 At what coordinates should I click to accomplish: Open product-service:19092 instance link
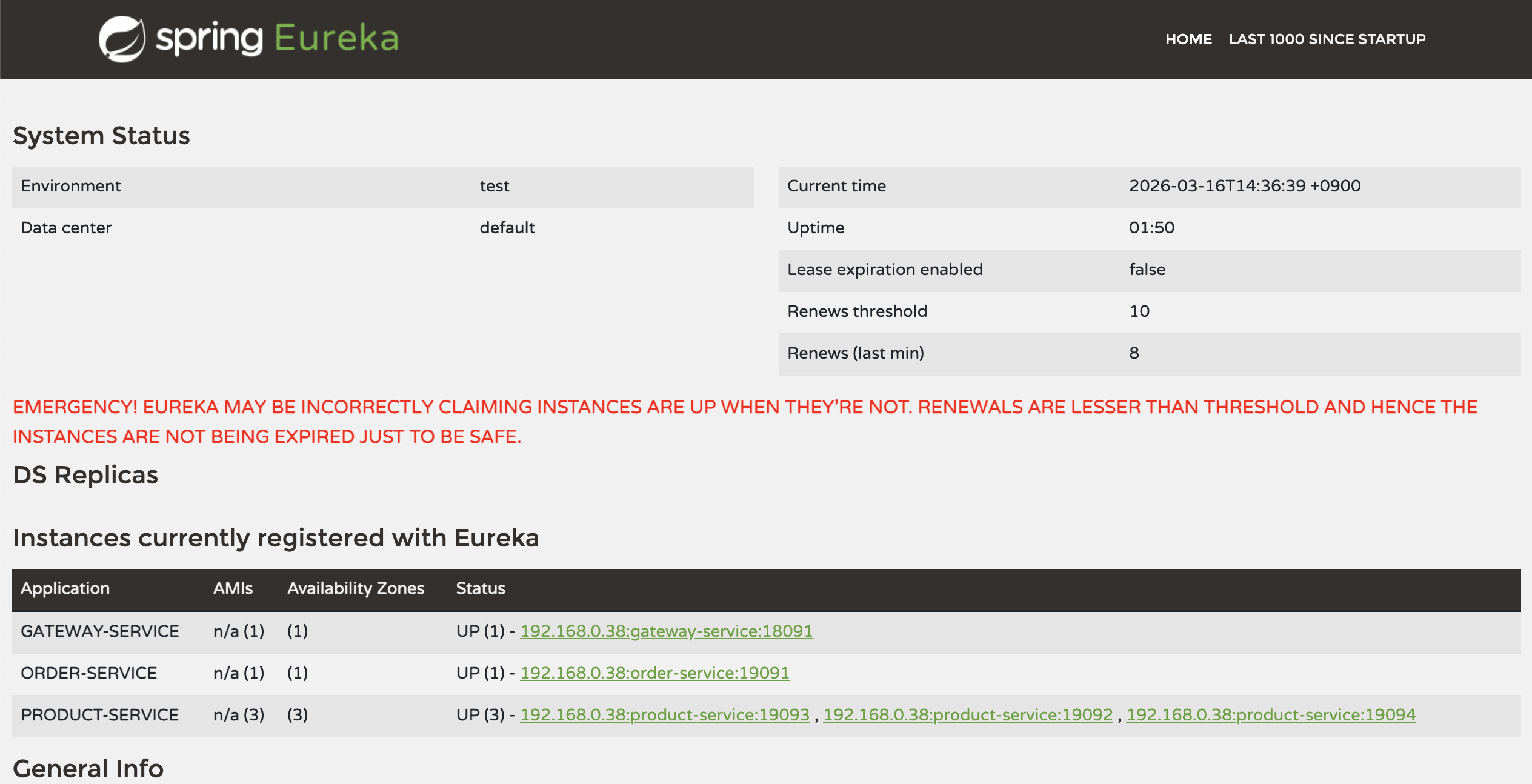pyautogui.click(x=967, y=715)
